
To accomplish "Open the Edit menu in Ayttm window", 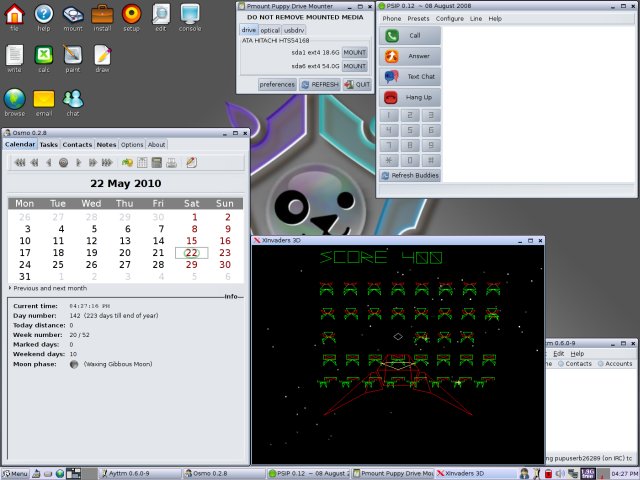I will pos(558,354).
